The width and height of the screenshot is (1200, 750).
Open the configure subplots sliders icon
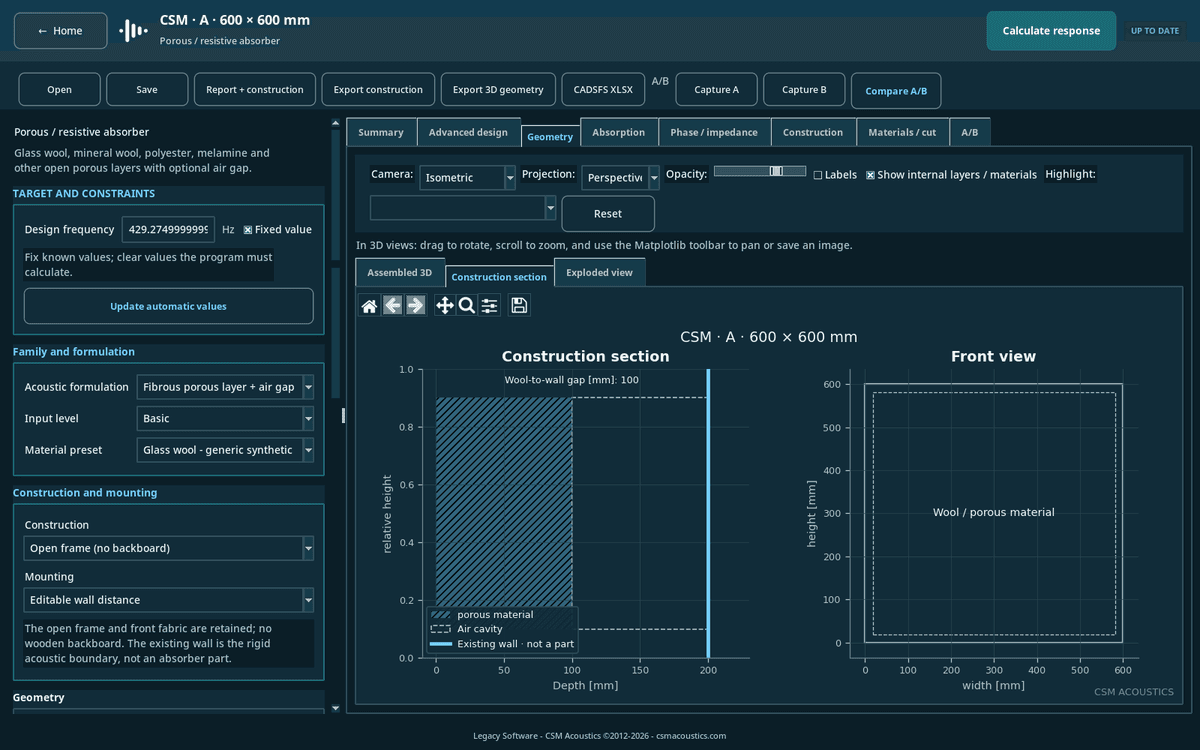click(x=490, y=306)
